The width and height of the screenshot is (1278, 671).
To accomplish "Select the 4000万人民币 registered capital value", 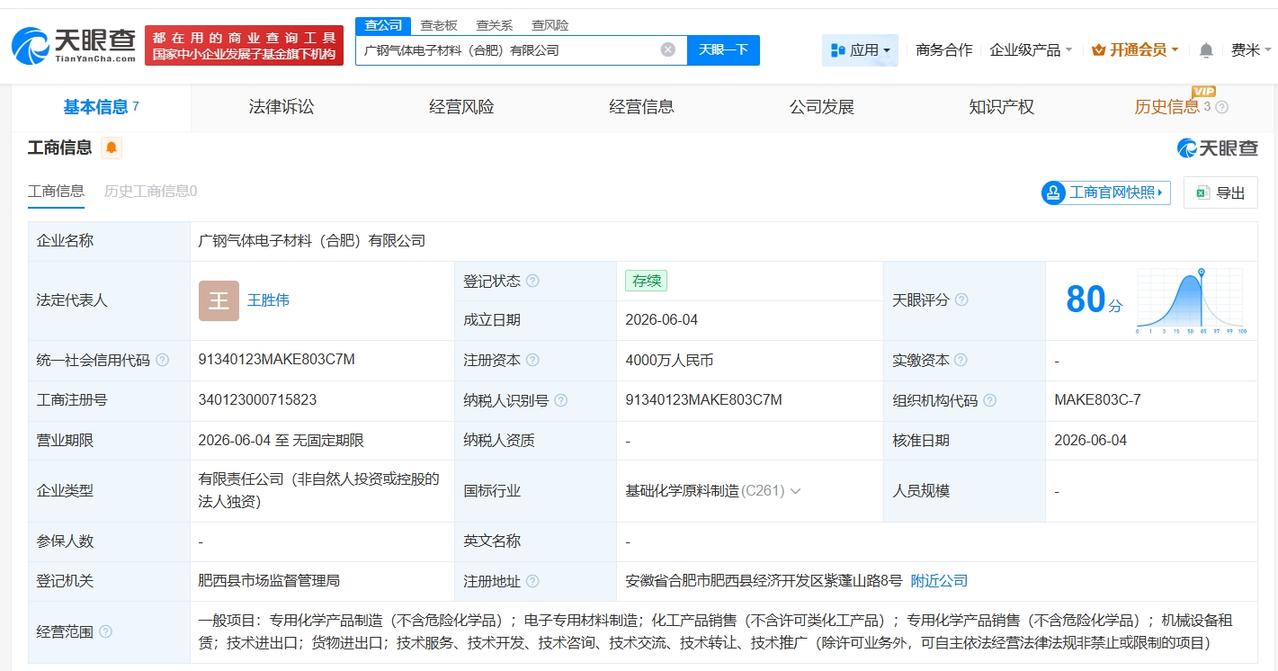I will point(669,360).
